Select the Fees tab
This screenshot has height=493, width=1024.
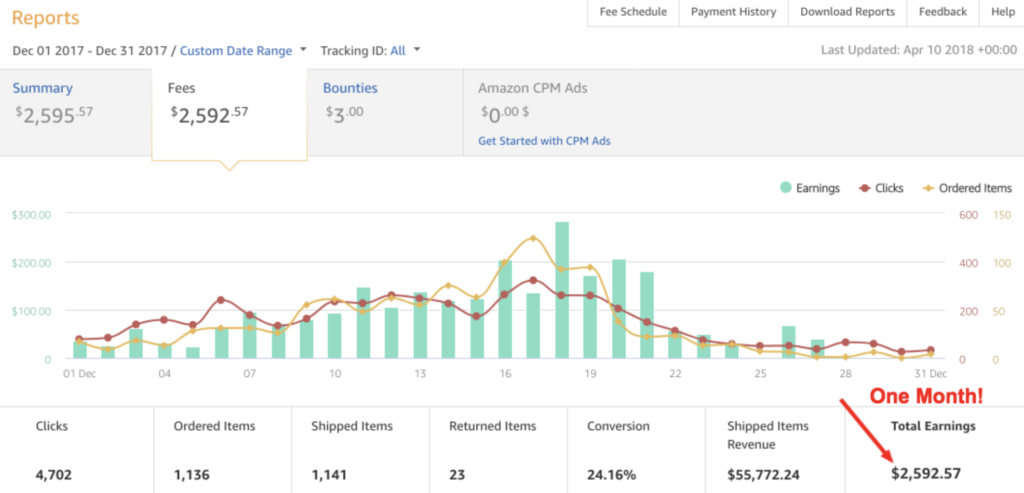click(x=229, y=112)
